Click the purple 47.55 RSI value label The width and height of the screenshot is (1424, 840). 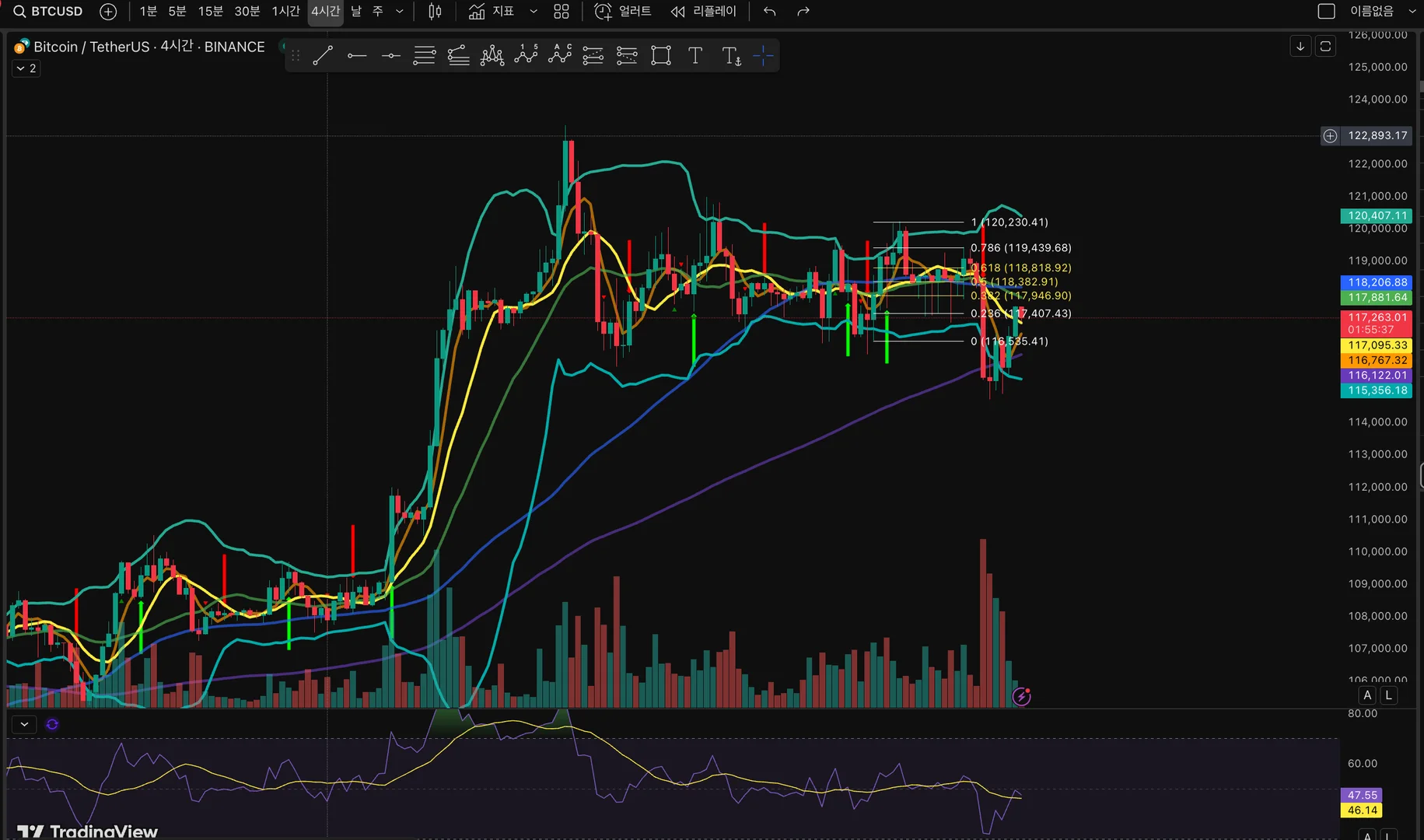tap(1362, 795)
